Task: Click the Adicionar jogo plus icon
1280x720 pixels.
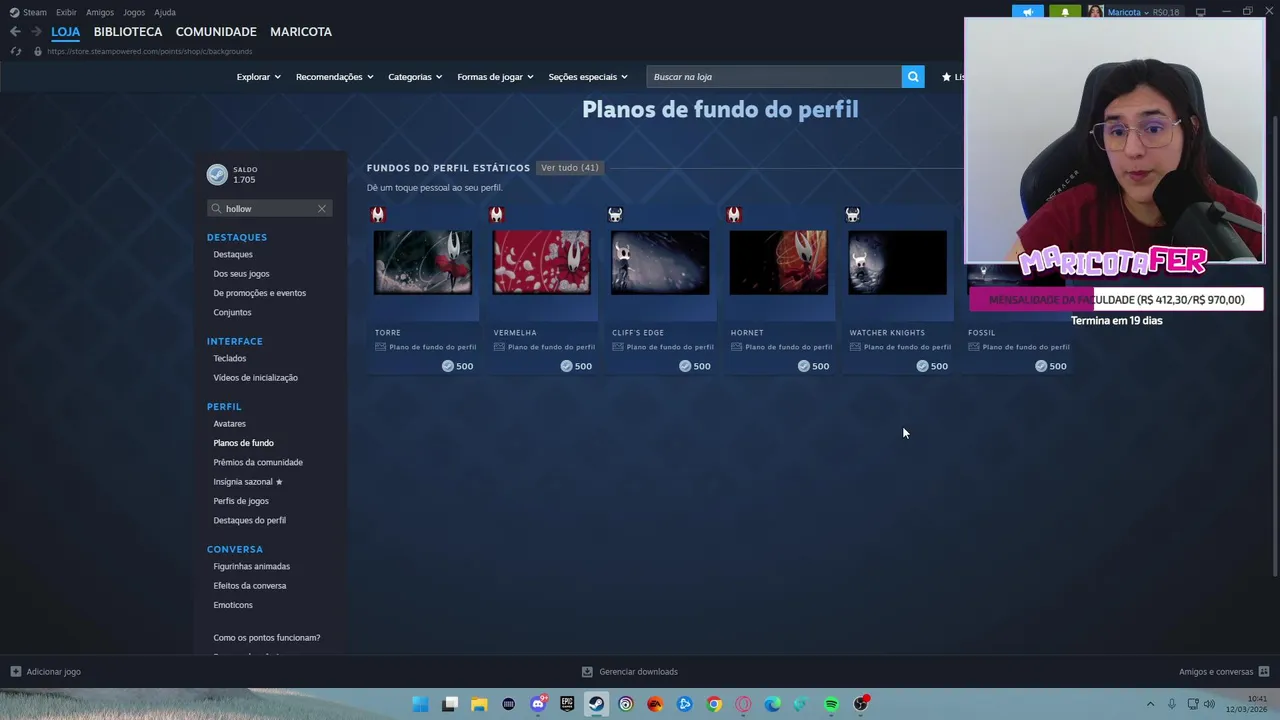Action: point(15,672)
